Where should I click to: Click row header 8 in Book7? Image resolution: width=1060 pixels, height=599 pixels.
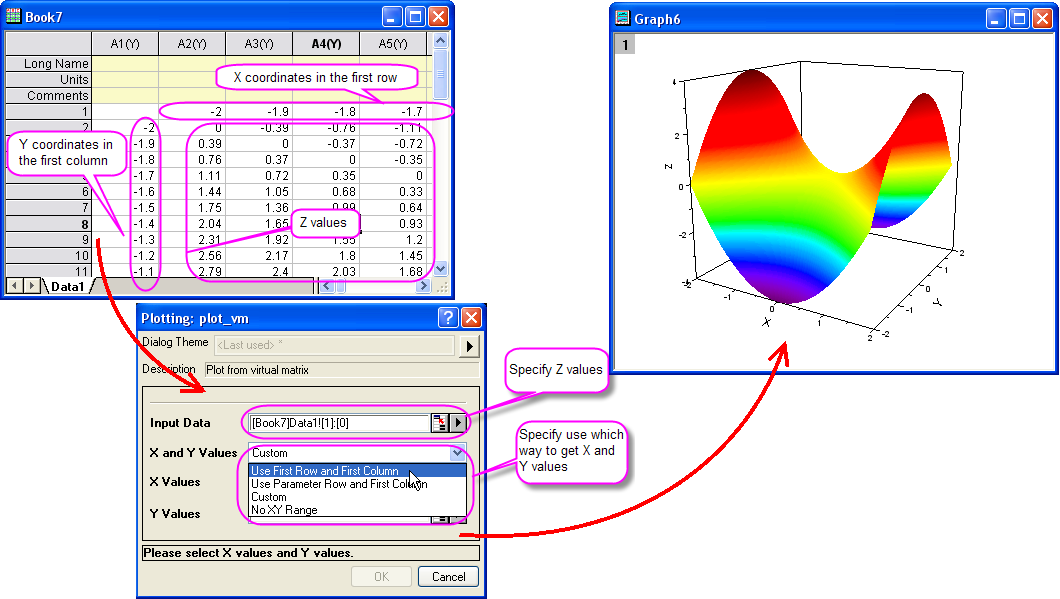(x=49, y=224)
